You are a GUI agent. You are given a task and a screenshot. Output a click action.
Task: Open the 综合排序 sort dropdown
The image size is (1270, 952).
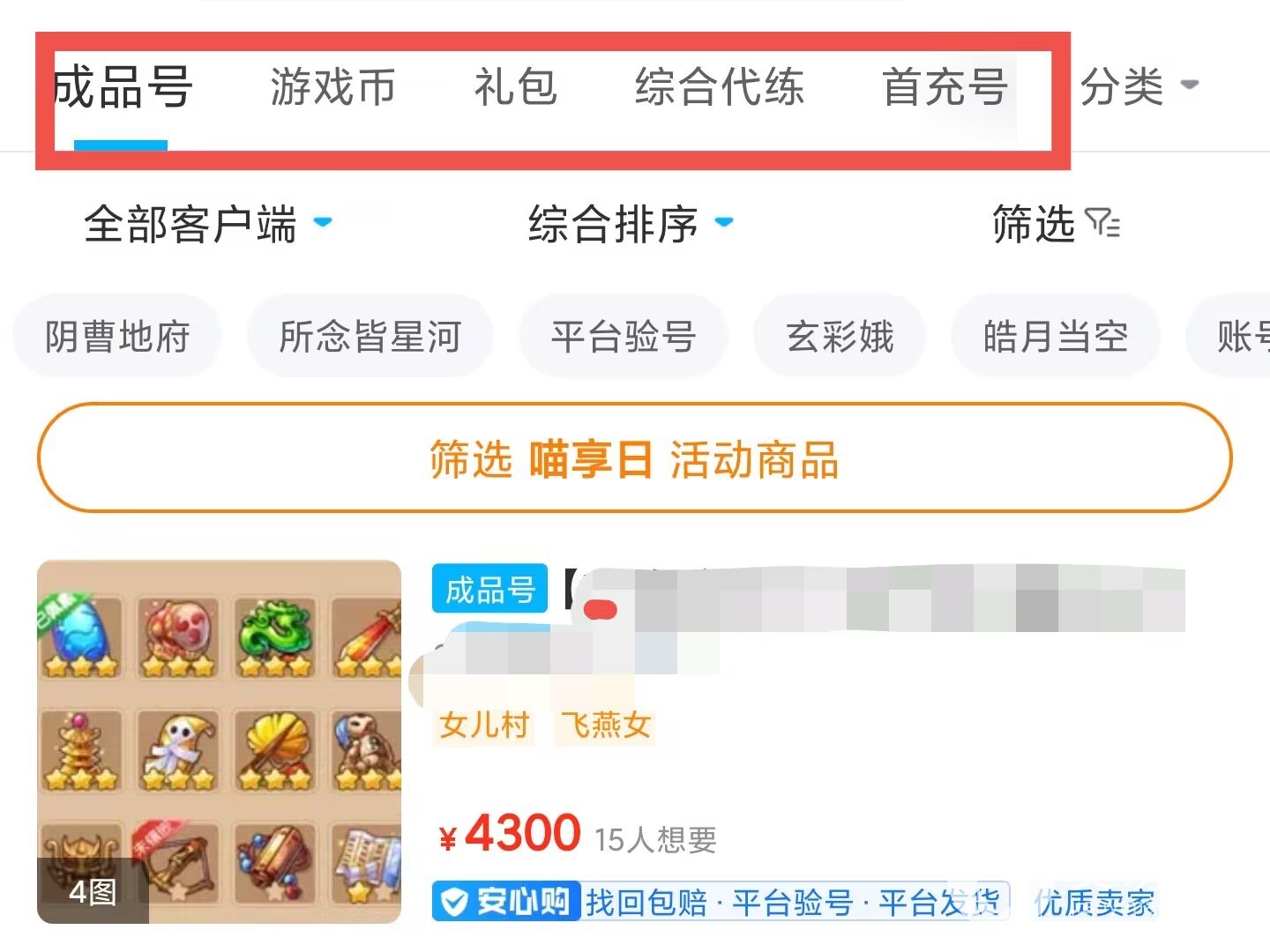coord(631,223)
